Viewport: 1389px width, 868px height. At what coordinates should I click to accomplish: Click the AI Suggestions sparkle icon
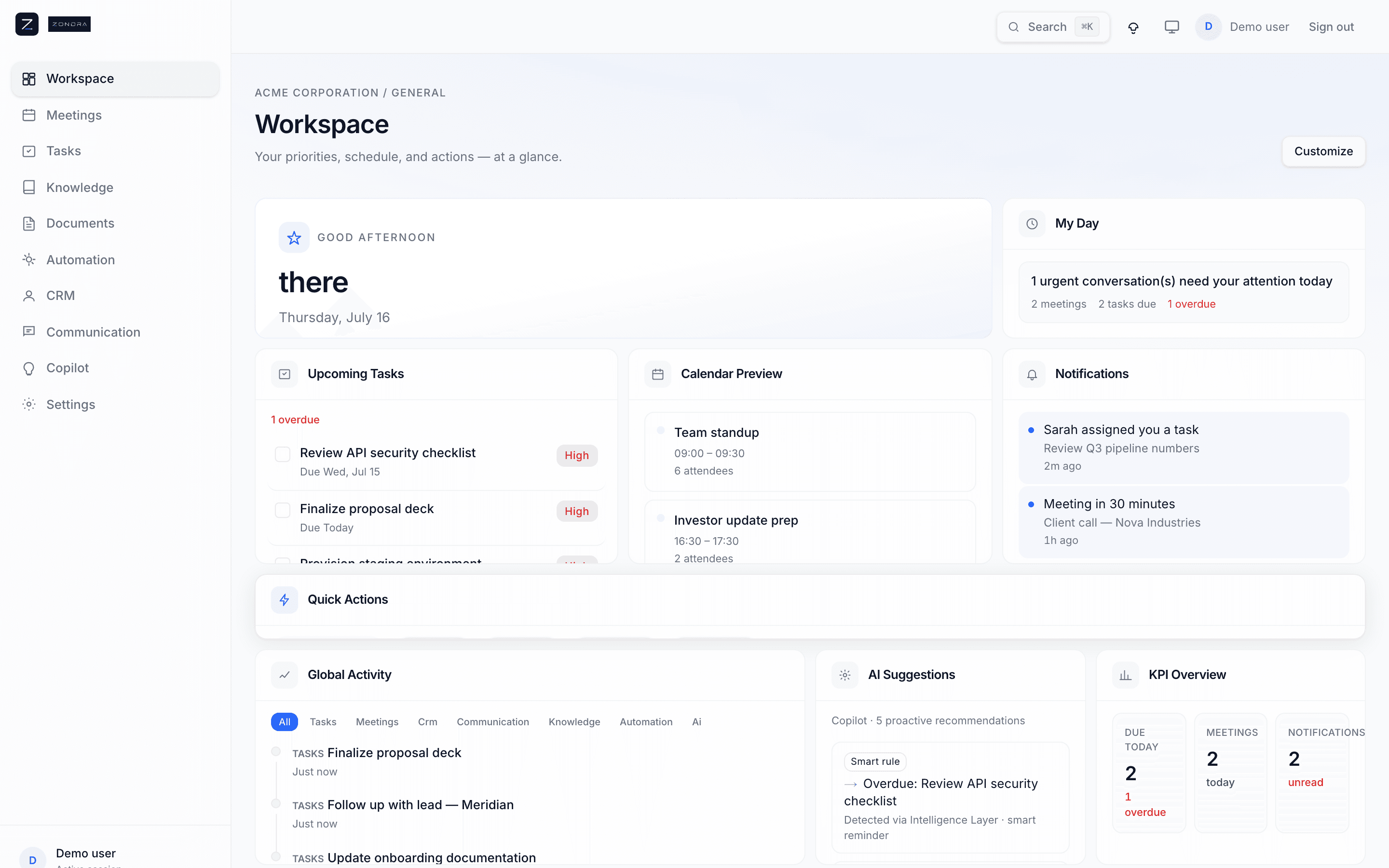click(845, 675)
